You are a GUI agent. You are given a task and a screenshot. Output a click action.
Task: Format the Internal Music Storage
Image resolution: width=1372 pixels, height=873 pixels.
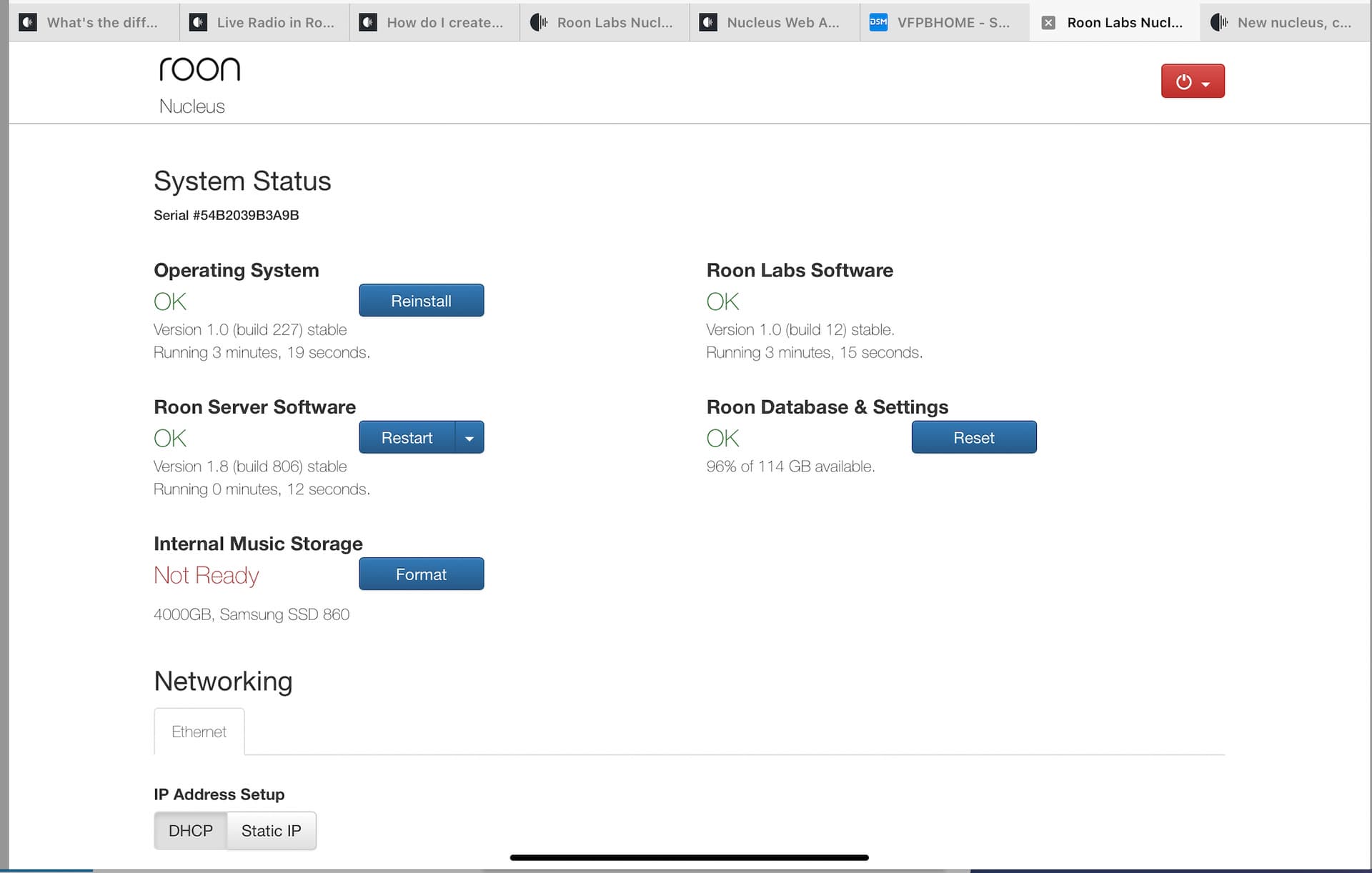point(421,574)
